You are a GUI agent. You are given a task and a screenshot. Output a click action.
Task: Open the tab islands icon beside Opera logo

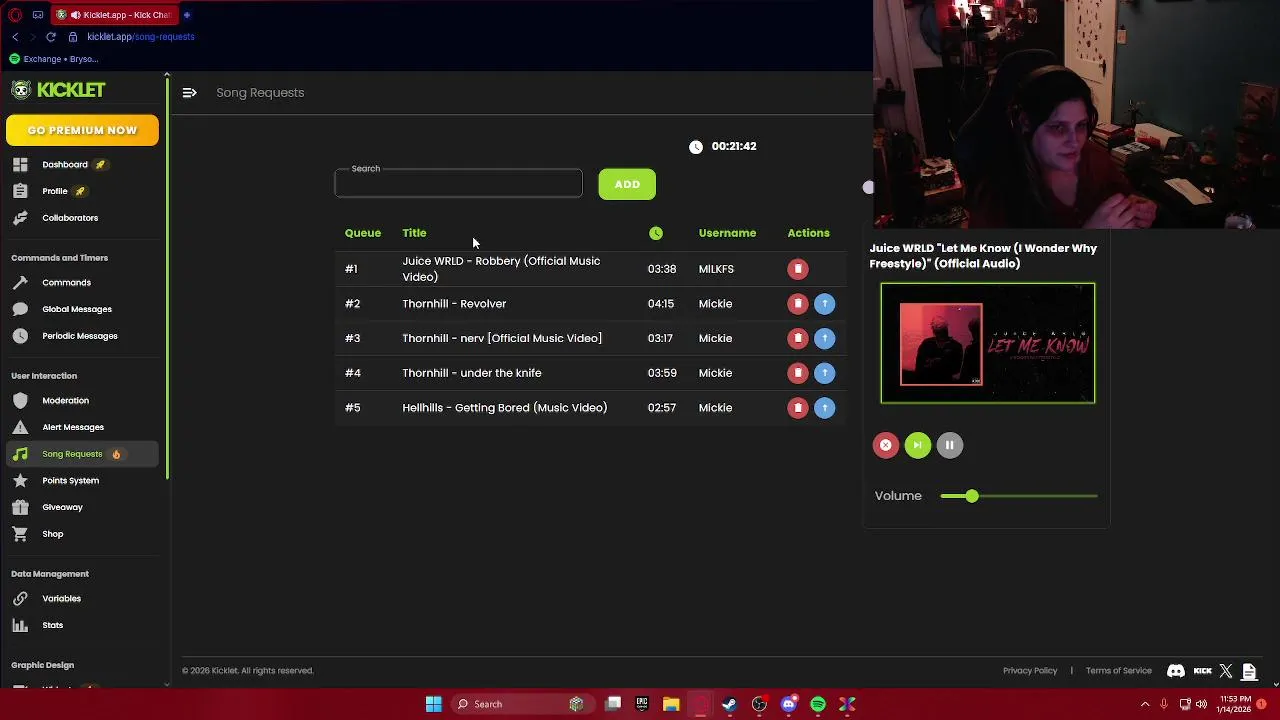[38, 15]
